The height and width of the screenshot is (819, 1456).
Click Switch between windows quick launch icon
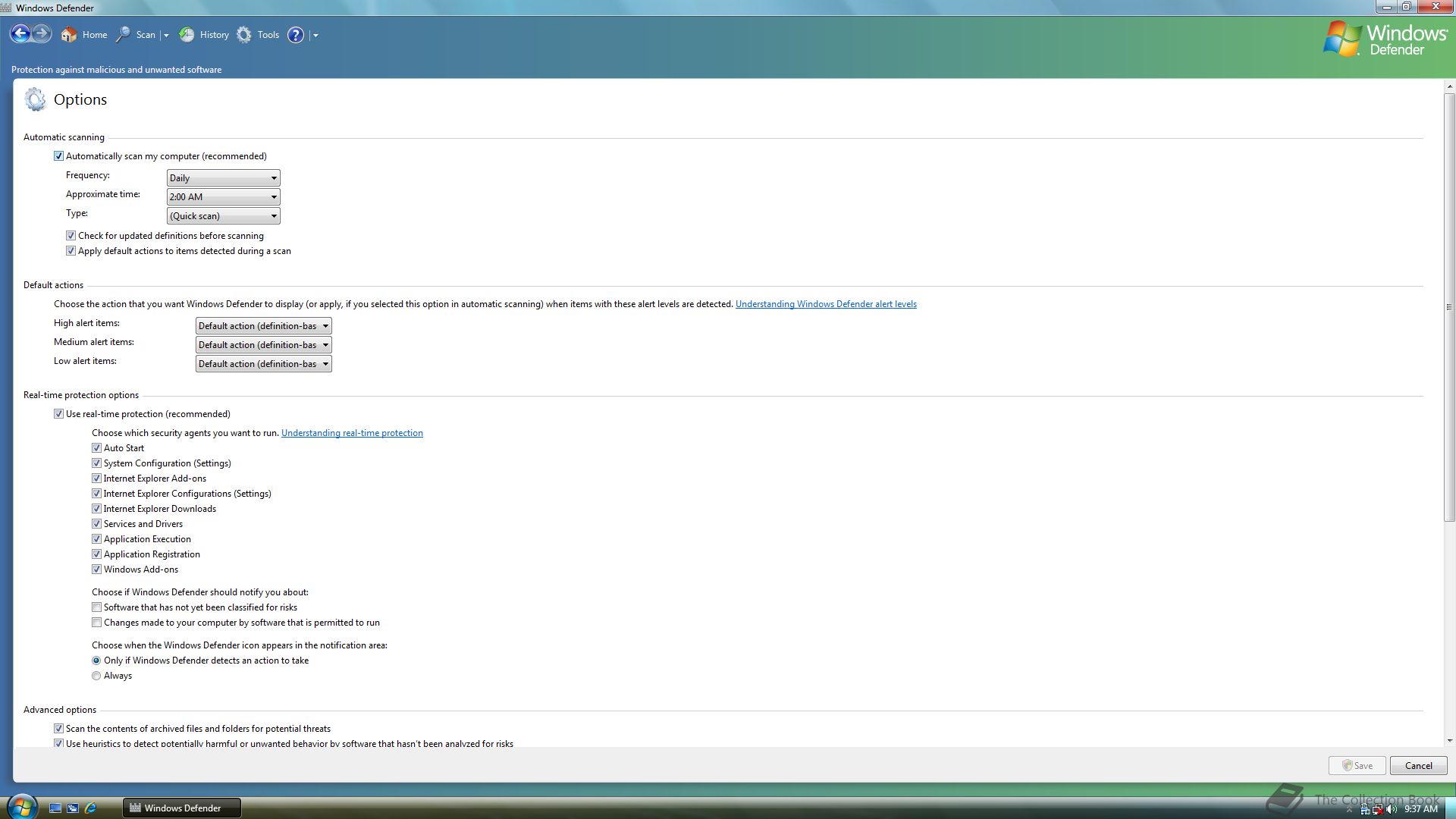(73, 808)
